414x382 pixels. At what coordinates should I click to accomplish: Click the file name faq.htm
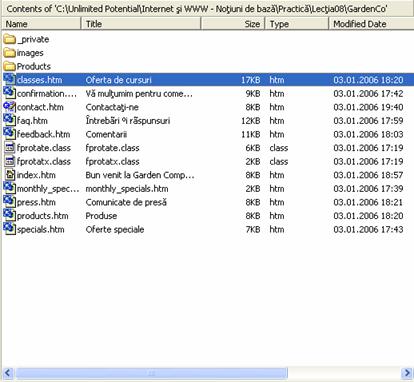pyautogui.click(x=32, y=121)
